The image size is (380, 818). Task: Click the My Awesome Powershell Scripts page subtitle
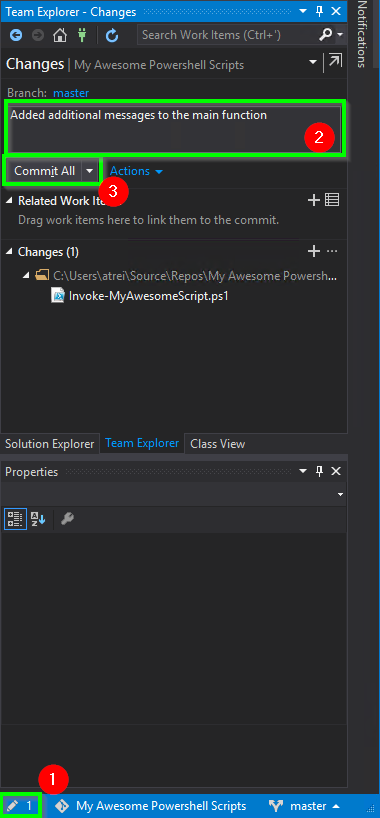159,65
